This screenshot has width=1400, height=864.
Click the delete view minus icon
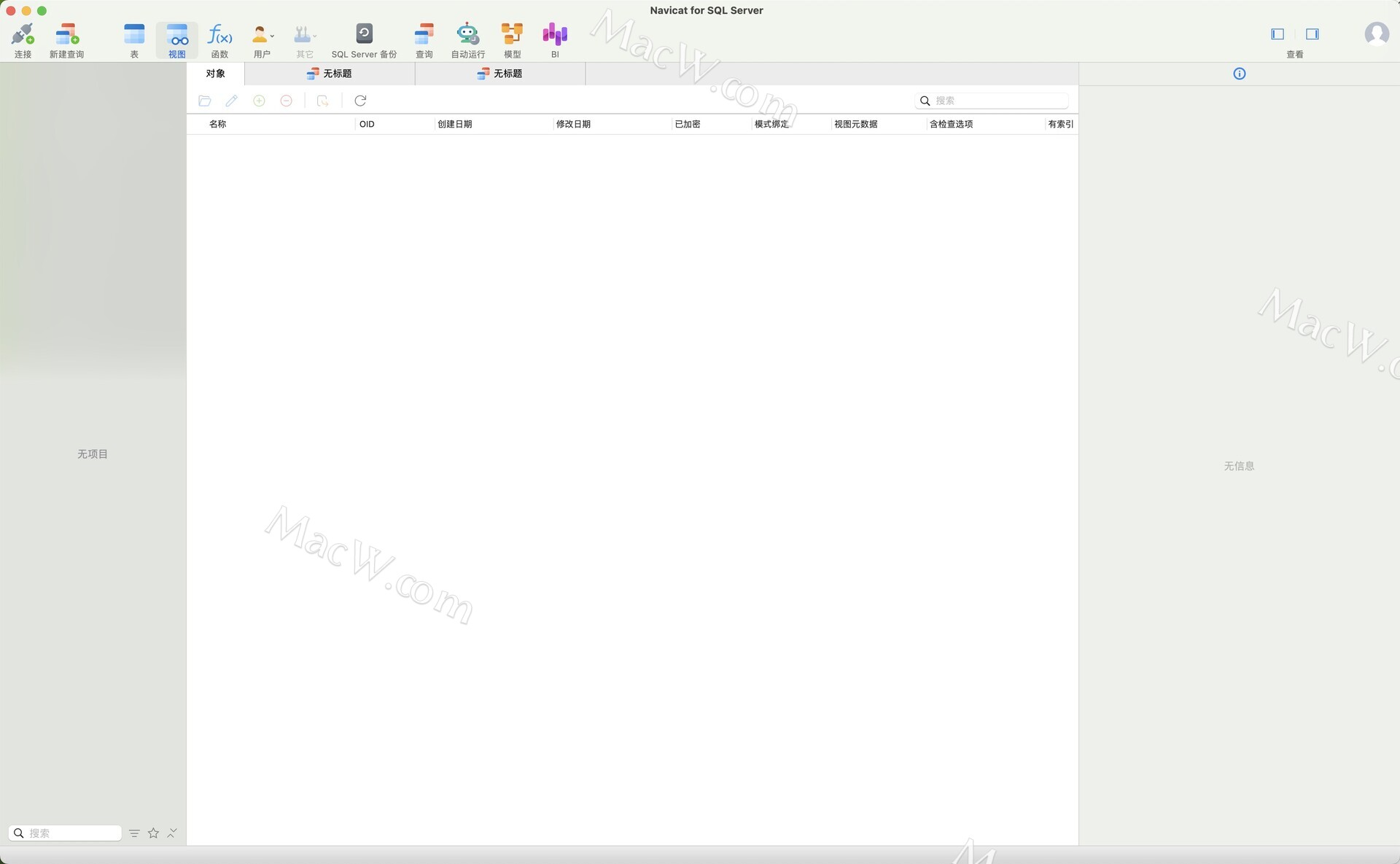[x=287, y=101]
